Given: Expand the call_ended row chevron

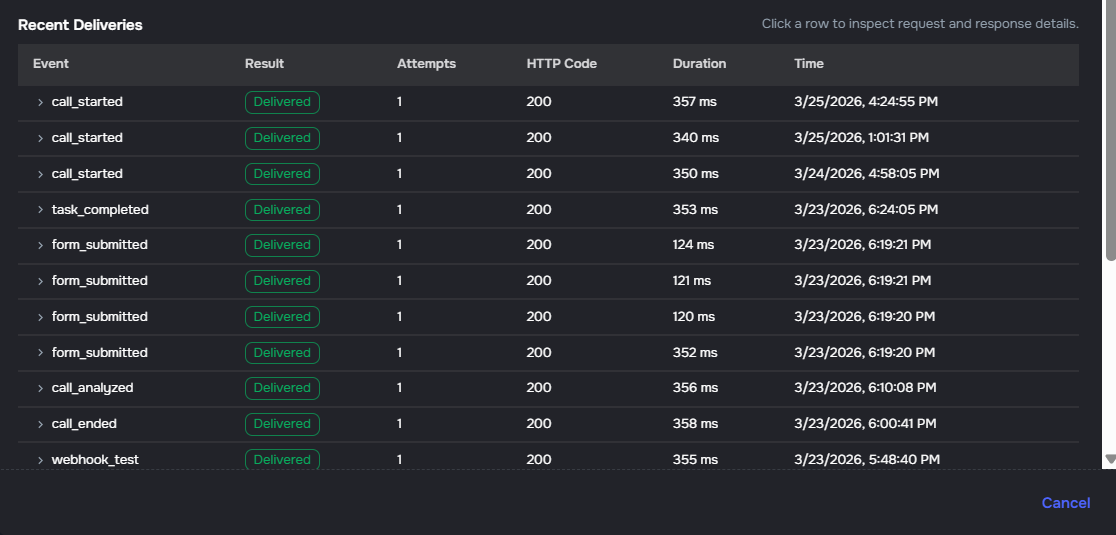Looking at the screenshot, I should pos(41,424).
